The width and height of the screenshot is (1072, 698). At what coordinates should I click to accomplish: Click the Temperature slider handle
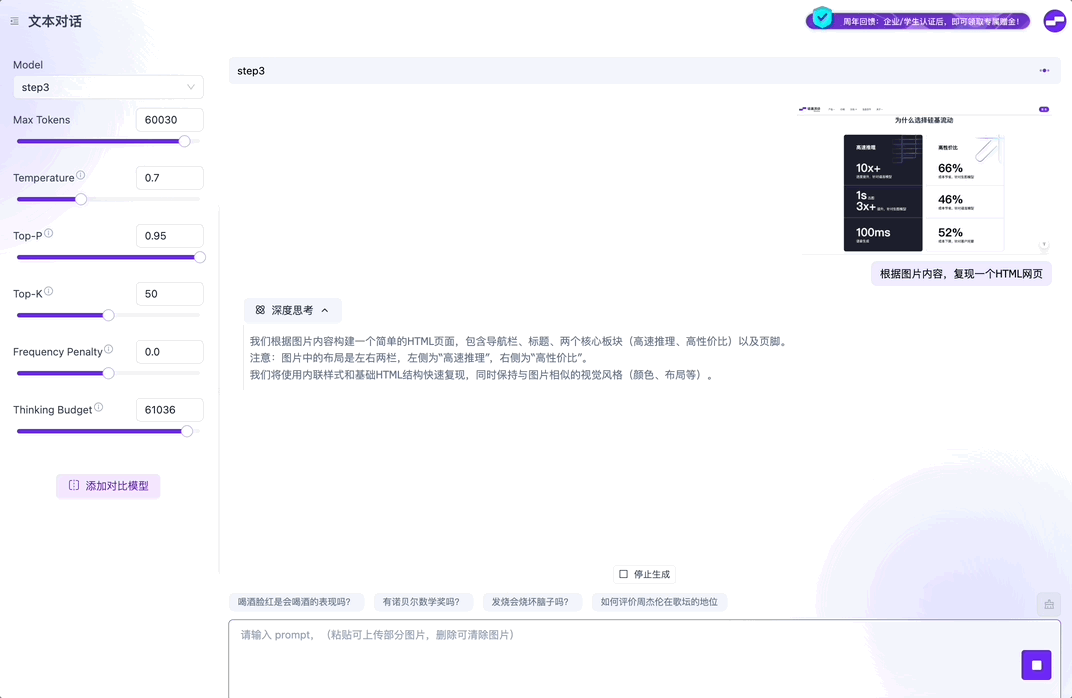[x=81, y=199]
